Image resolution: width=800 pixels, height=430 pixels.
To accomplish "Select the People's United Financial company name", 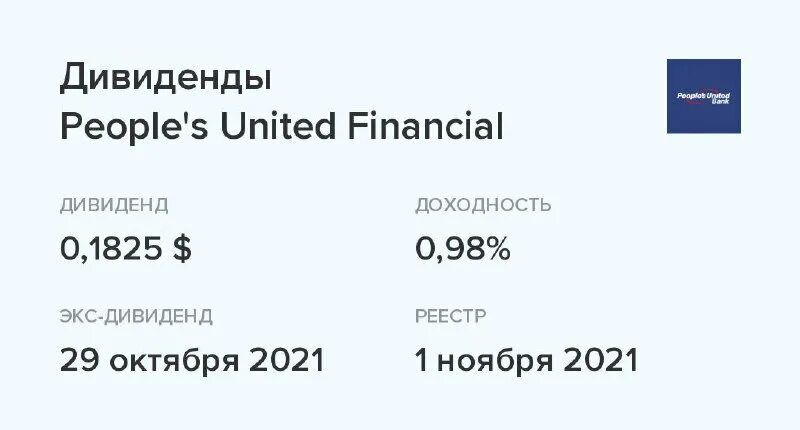I will coord(281,128).
